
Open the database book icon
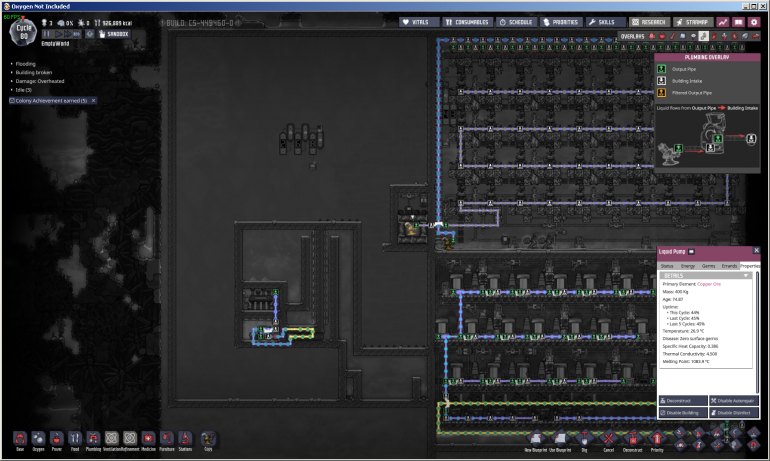739,22
